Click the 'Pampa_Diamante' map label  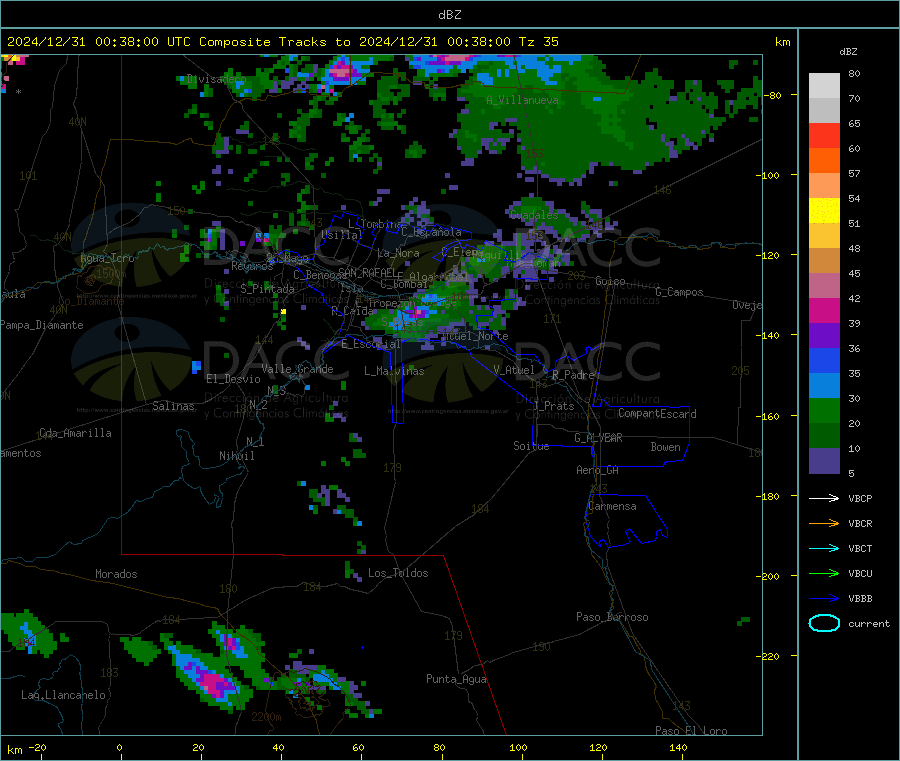[x=42, y=325]
